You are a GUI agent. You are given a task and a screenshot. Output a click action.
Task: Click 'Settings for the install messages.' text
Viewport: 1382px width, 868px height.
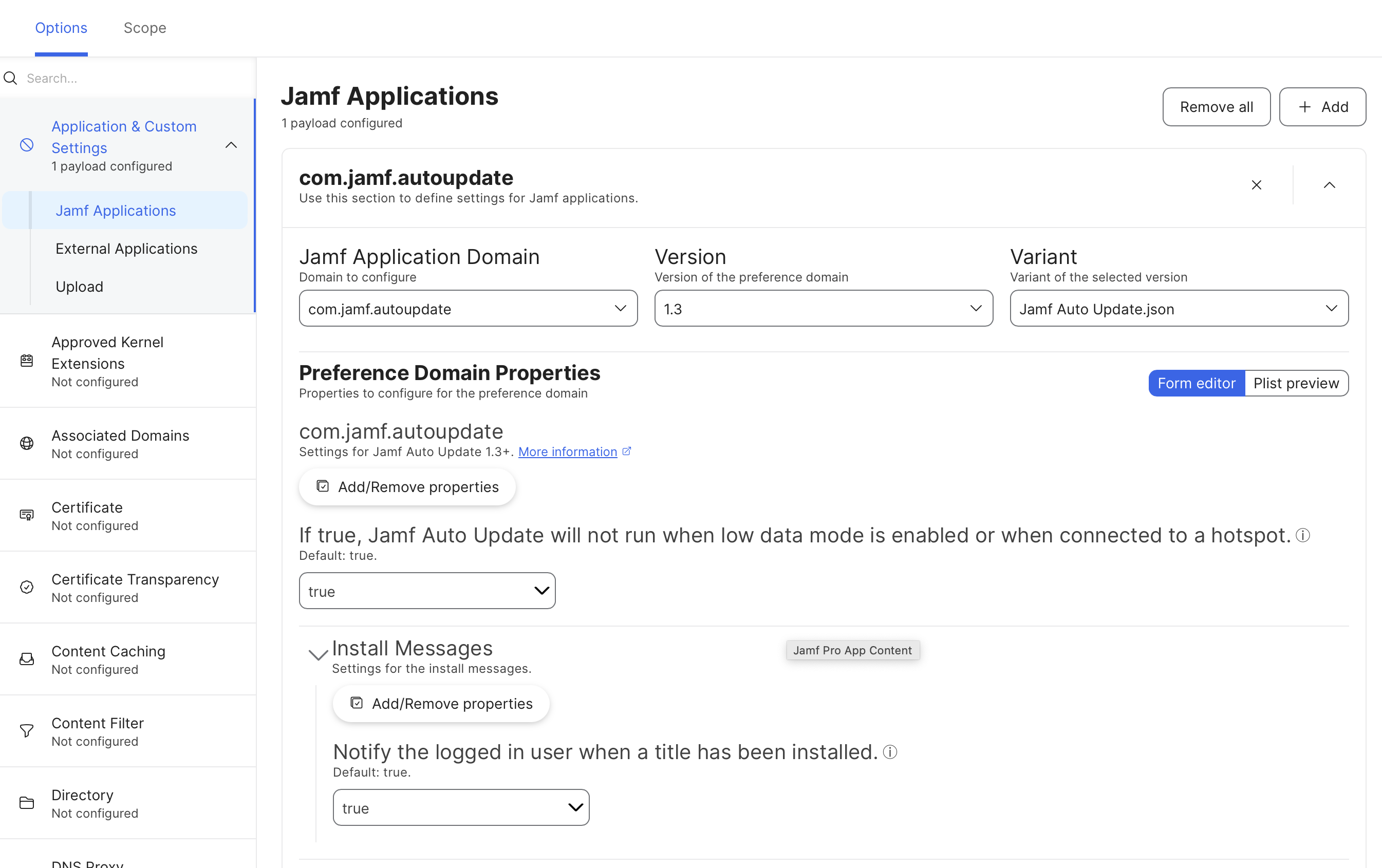coord(432,668)
